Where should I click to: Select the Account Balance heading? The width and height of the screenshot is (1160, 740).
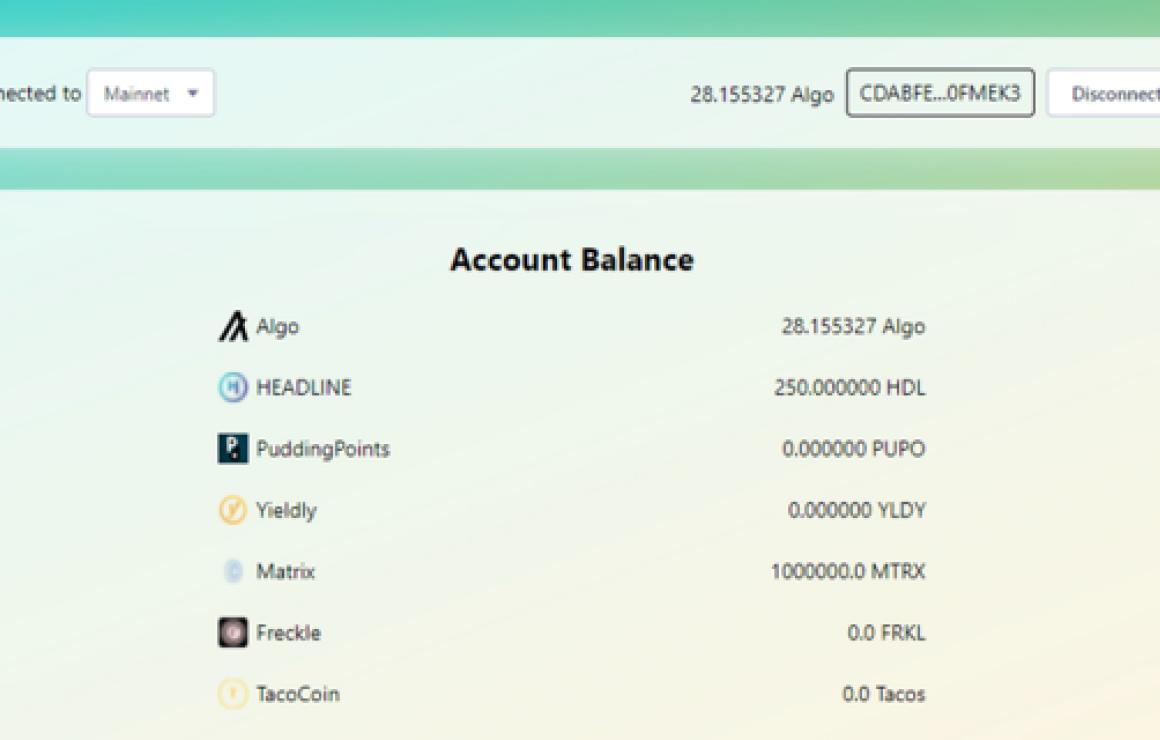[x=573, y=260]
